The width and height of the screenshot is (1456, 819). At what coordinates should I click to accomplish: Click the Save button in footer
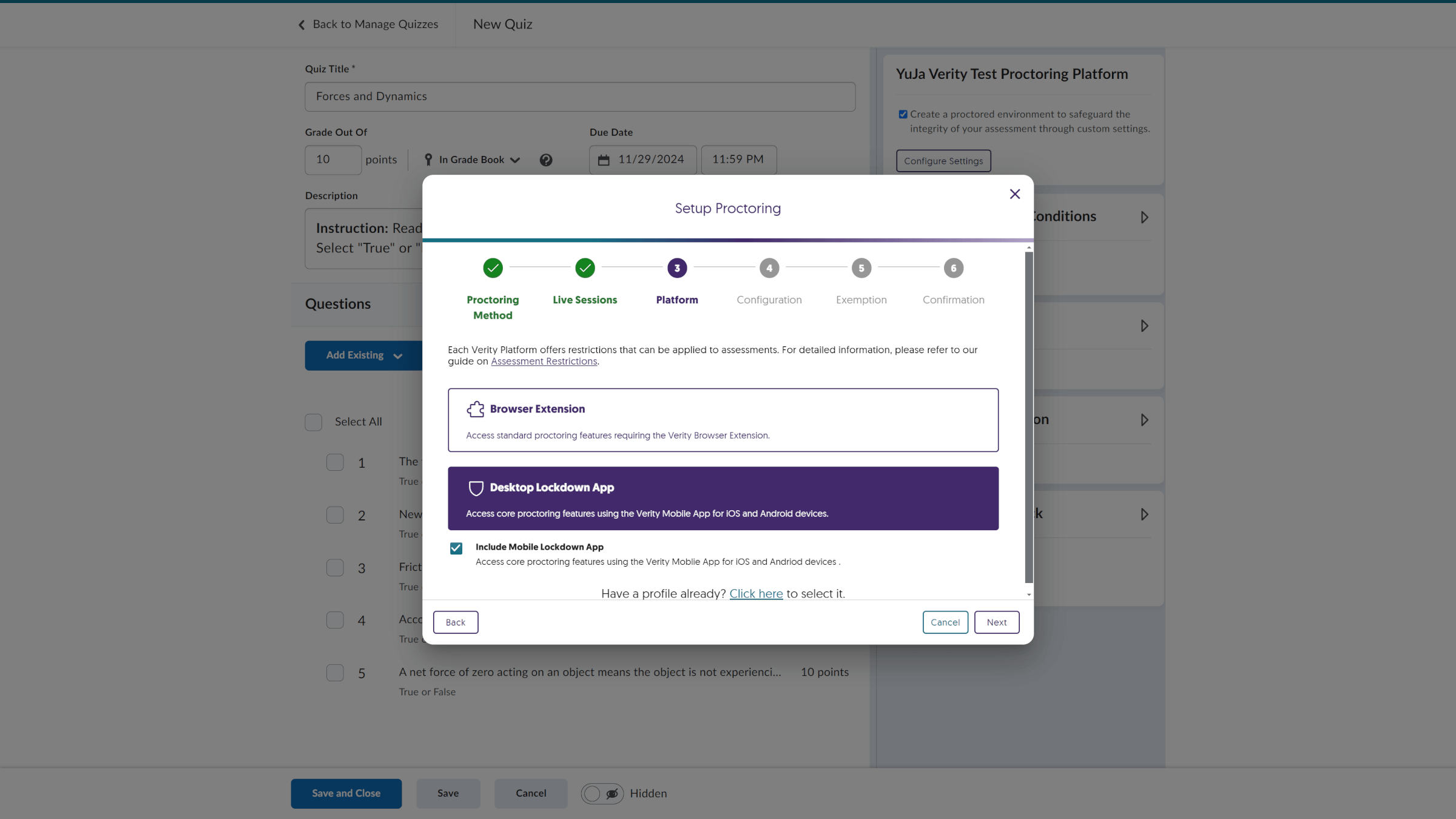pos(448,794)
